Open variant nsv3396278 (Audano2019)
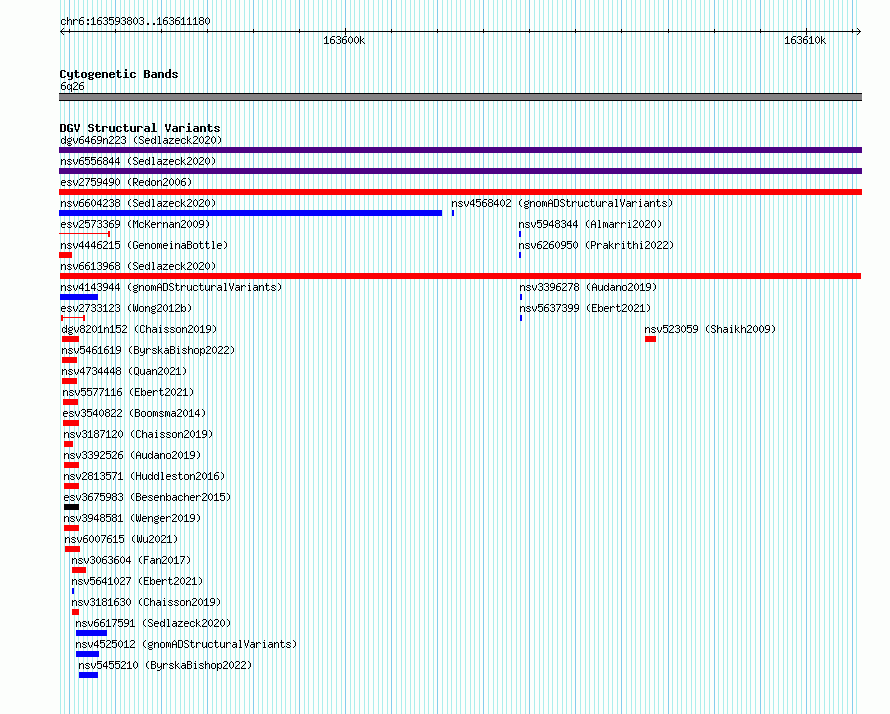Viewport: 890px width, 714px height. point(588,287)
